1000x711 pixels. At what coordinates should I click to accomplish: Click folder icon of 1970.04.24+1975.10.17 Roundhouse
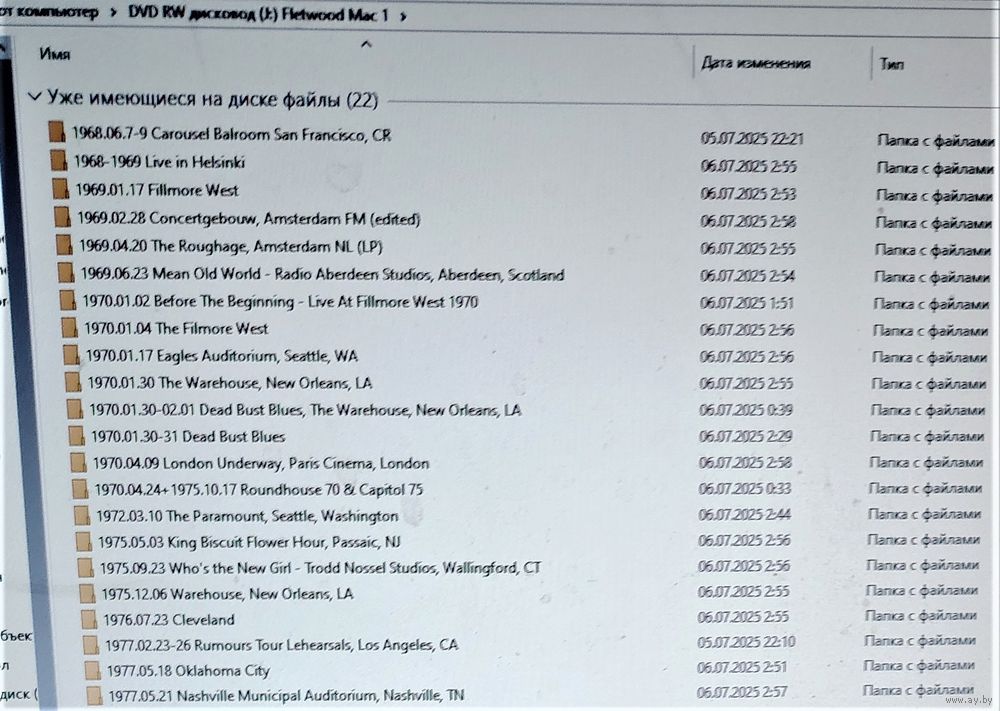point(80,489)
